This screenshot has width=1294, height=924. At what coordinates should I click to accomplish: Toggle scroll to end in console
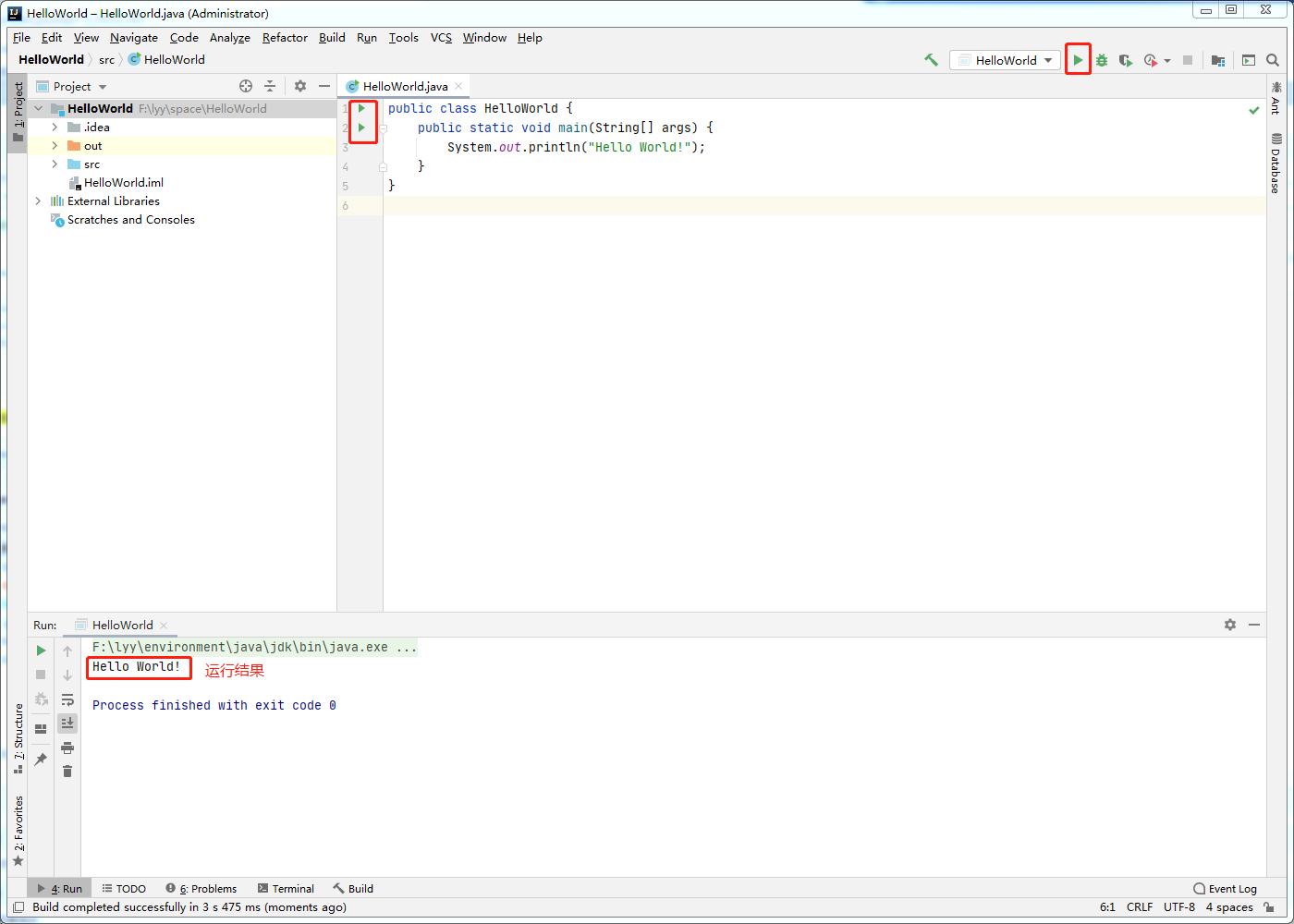[x=67, y=723]
